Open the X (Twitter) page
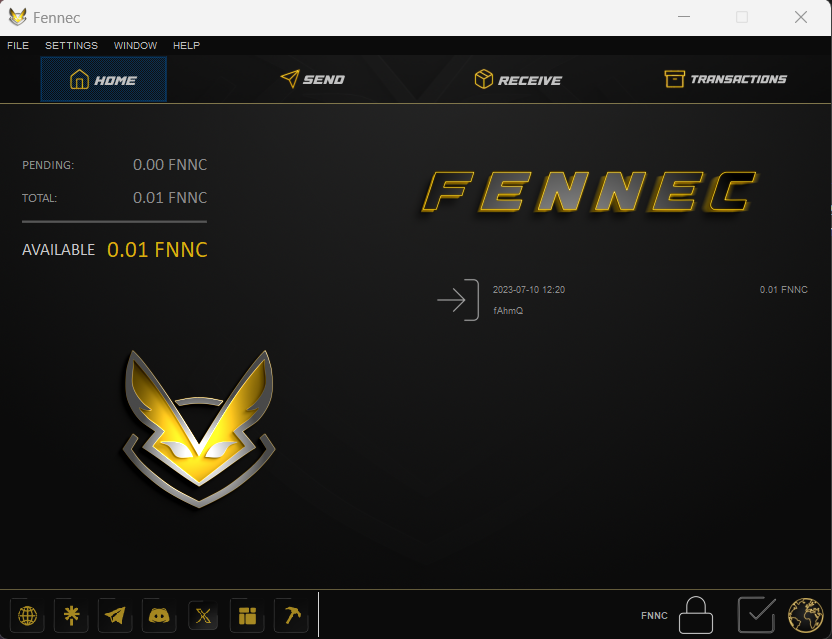This screenshot has height=639, width=832. [x=203, y=616]
